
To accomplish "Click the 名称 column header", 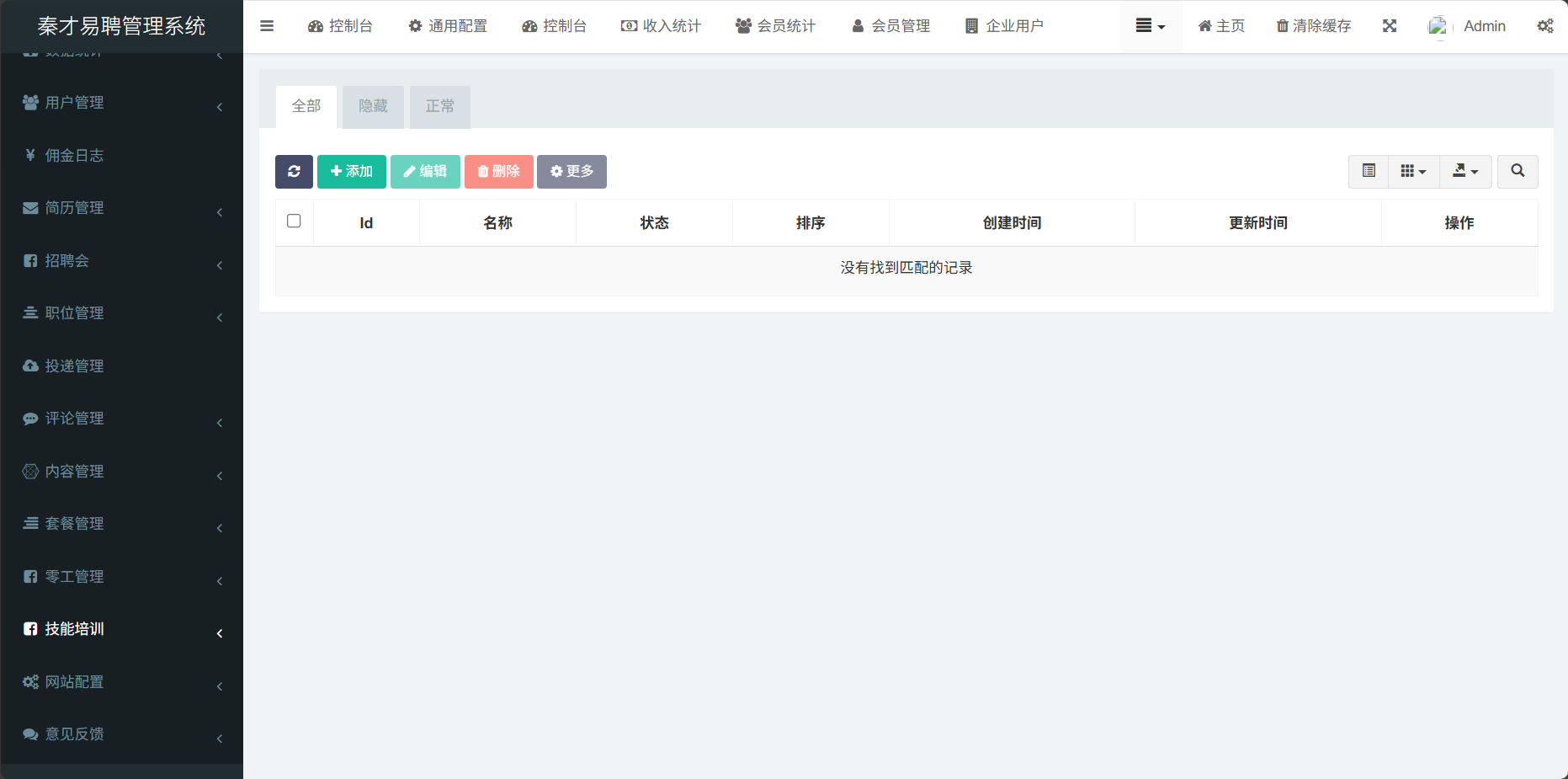I will (x=497, y=223).
